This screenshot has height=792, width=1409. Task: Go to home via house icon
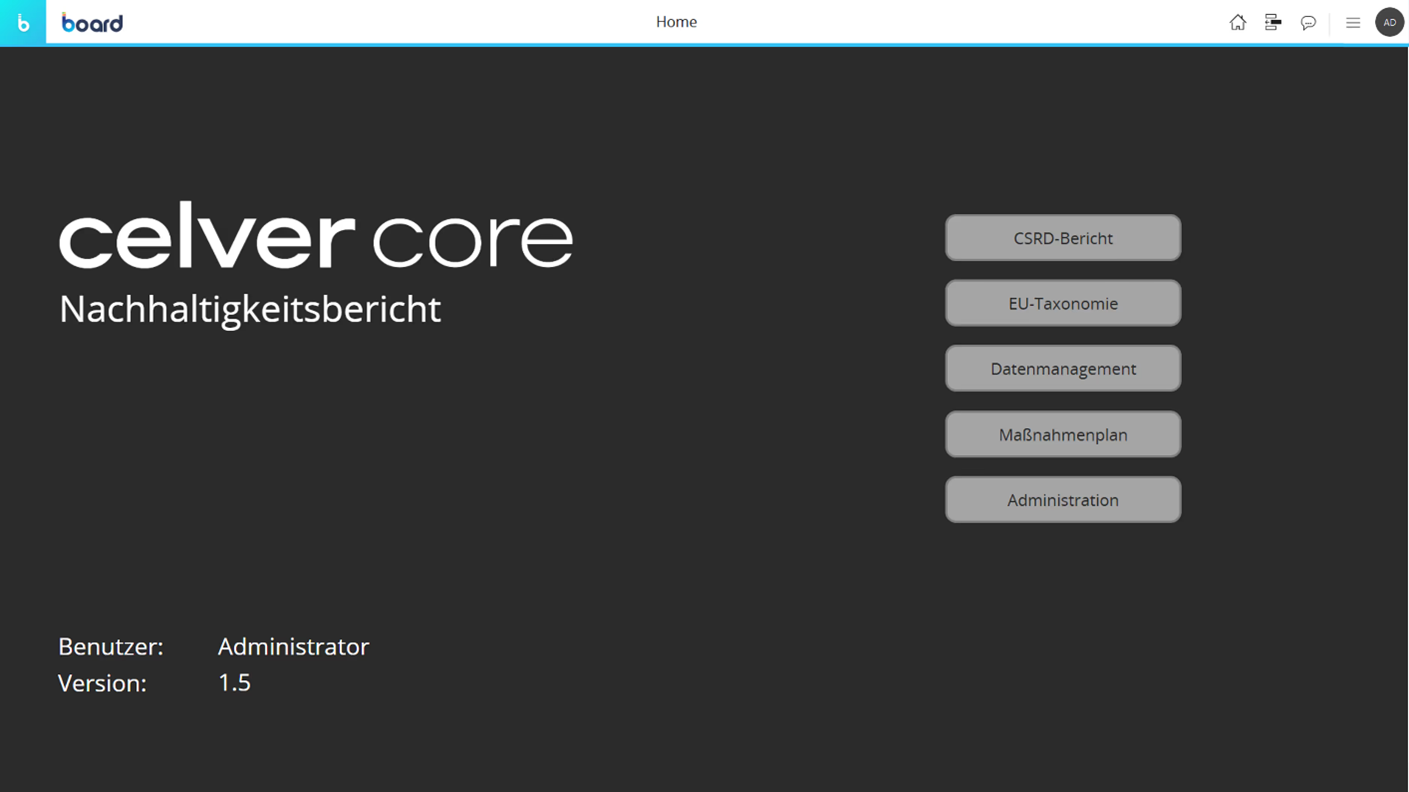[1237, 22]
